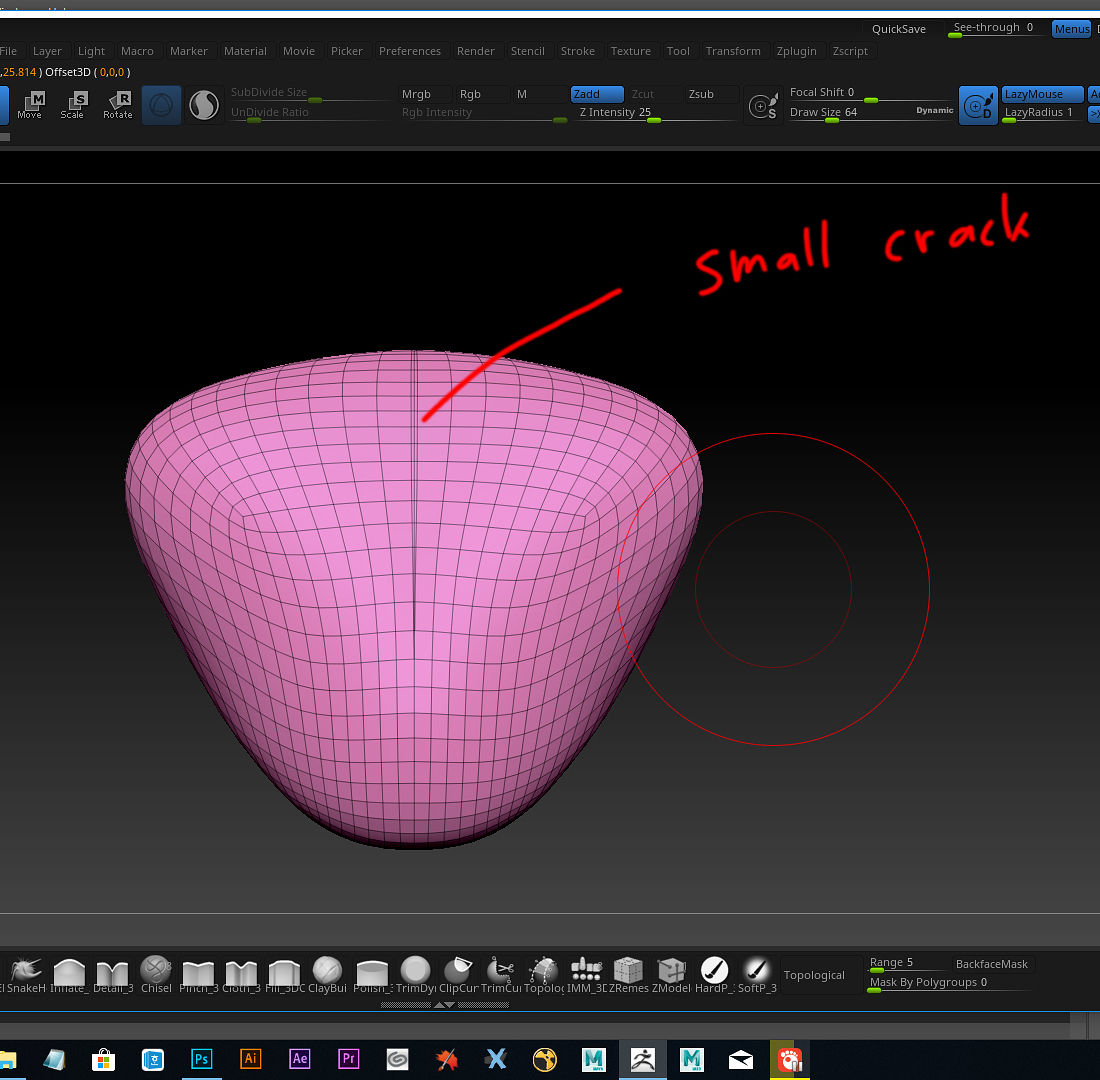1100x1080 pixels.
Task: Open Premiere Pro from the taskbar
Action: tap(349, 1058)
